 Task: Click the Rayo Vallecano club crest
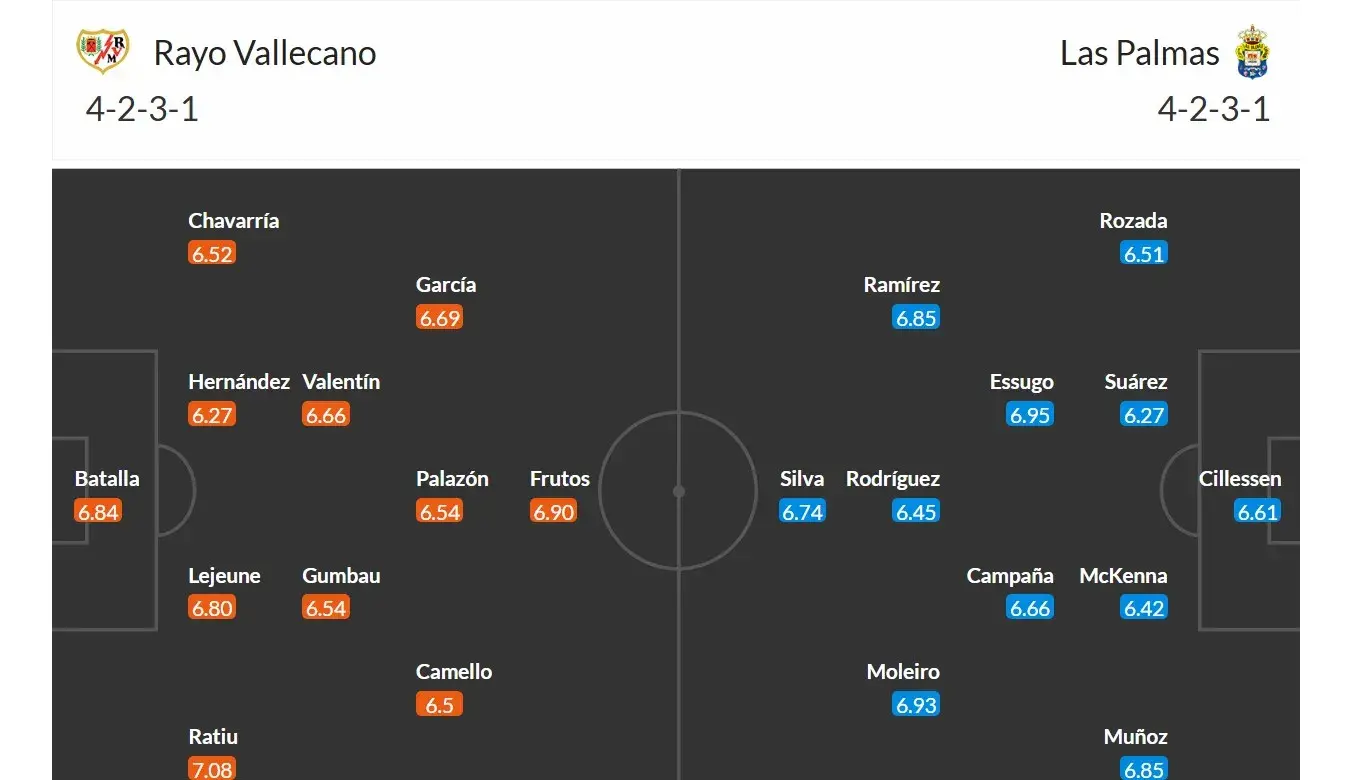click(103, 50)
